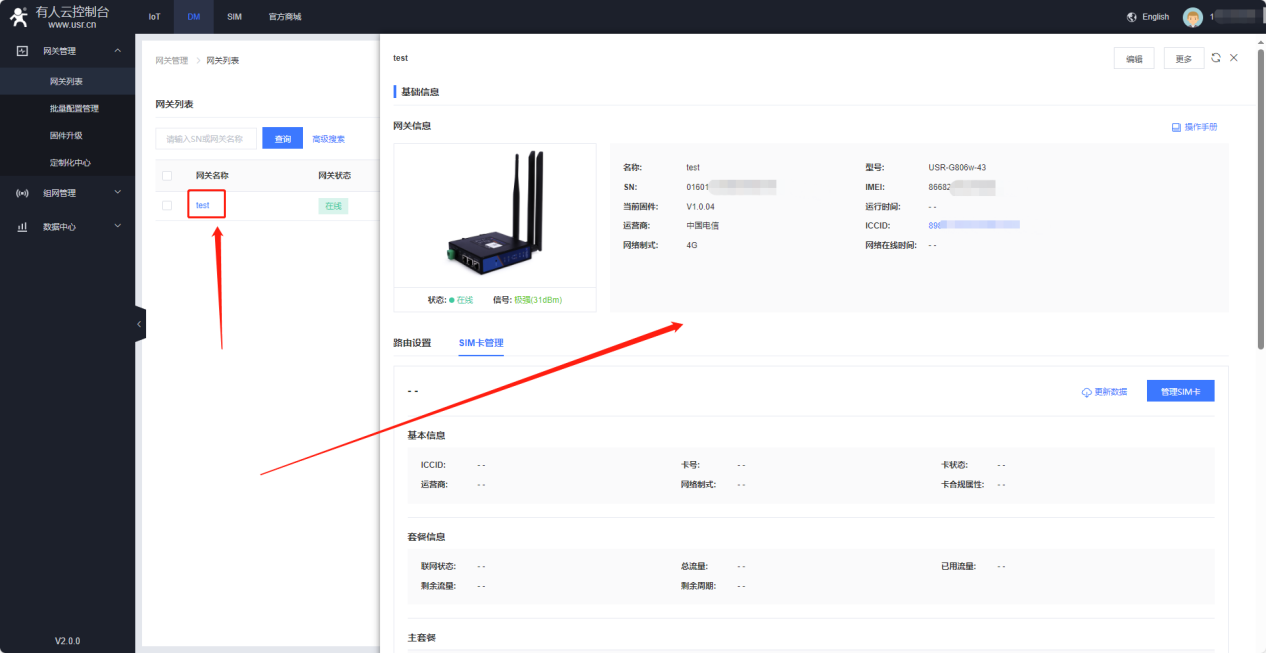Open 固件升级 in the sidebar
This screenshot has height=653, width=1266.
tap(66, 135)
